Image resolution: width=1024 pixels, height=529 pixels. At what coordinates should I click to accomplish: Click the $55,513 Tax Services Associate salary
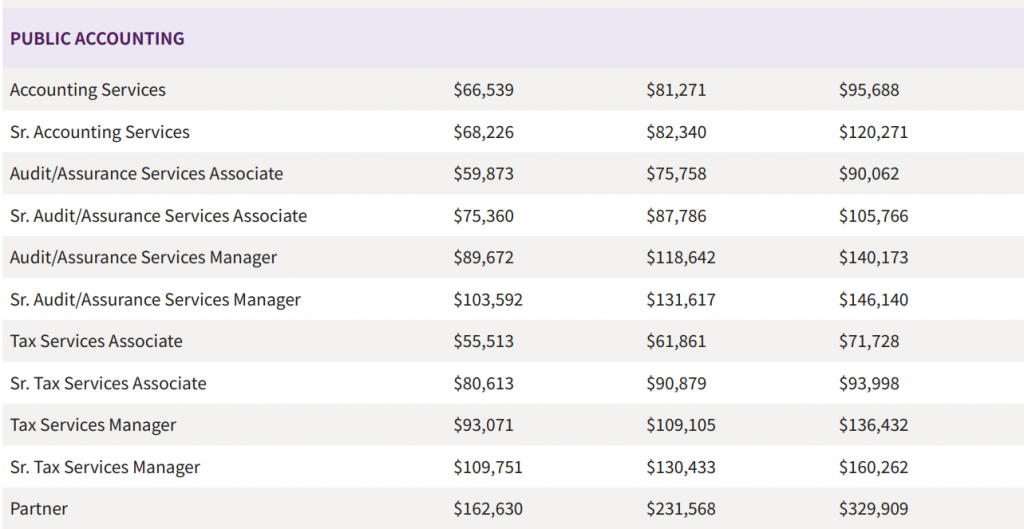click(484, 342)
